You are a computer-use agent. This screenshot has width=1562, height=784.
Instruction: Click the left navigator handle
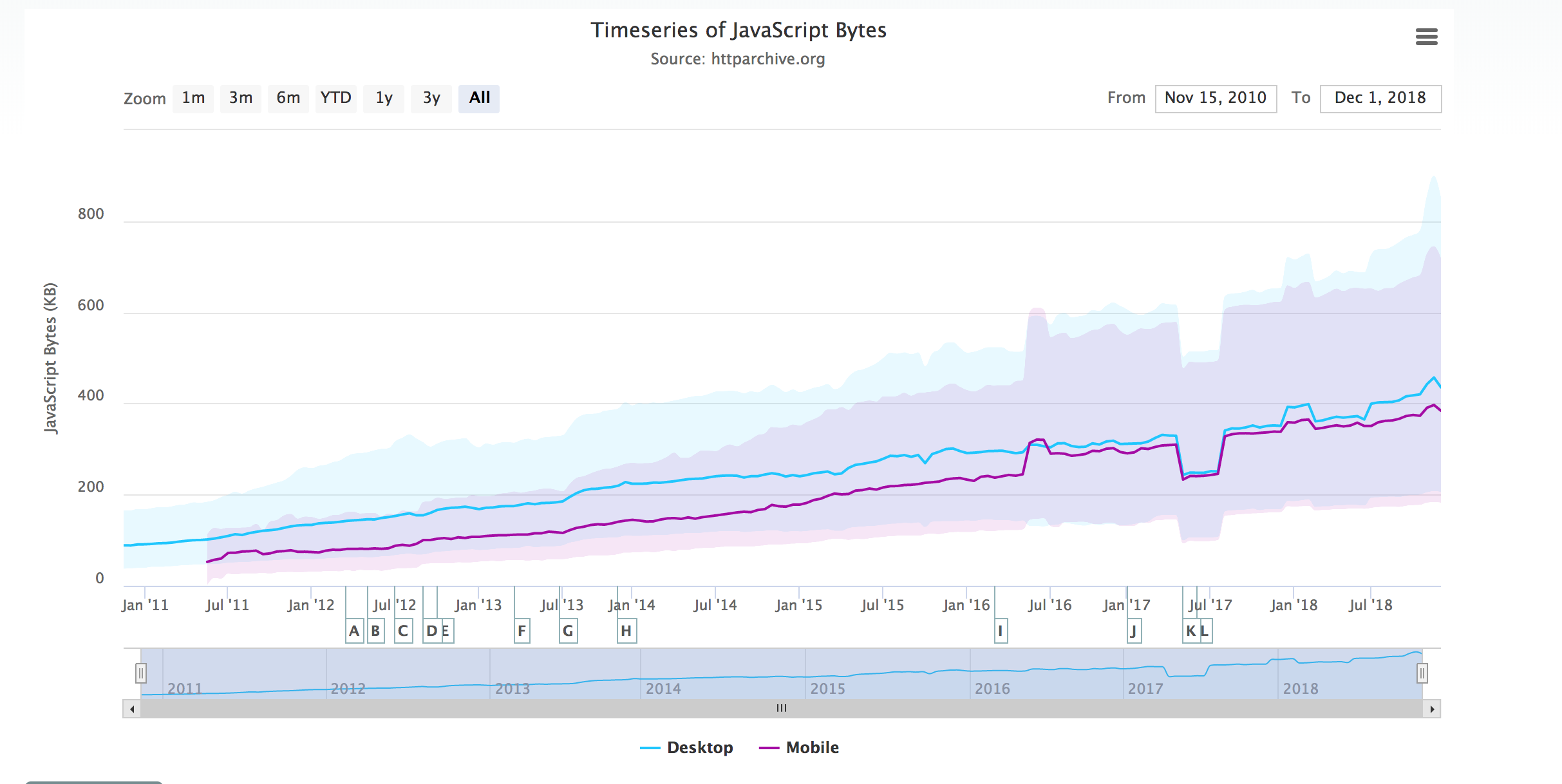pyautogui.click(x=141, y=673)
